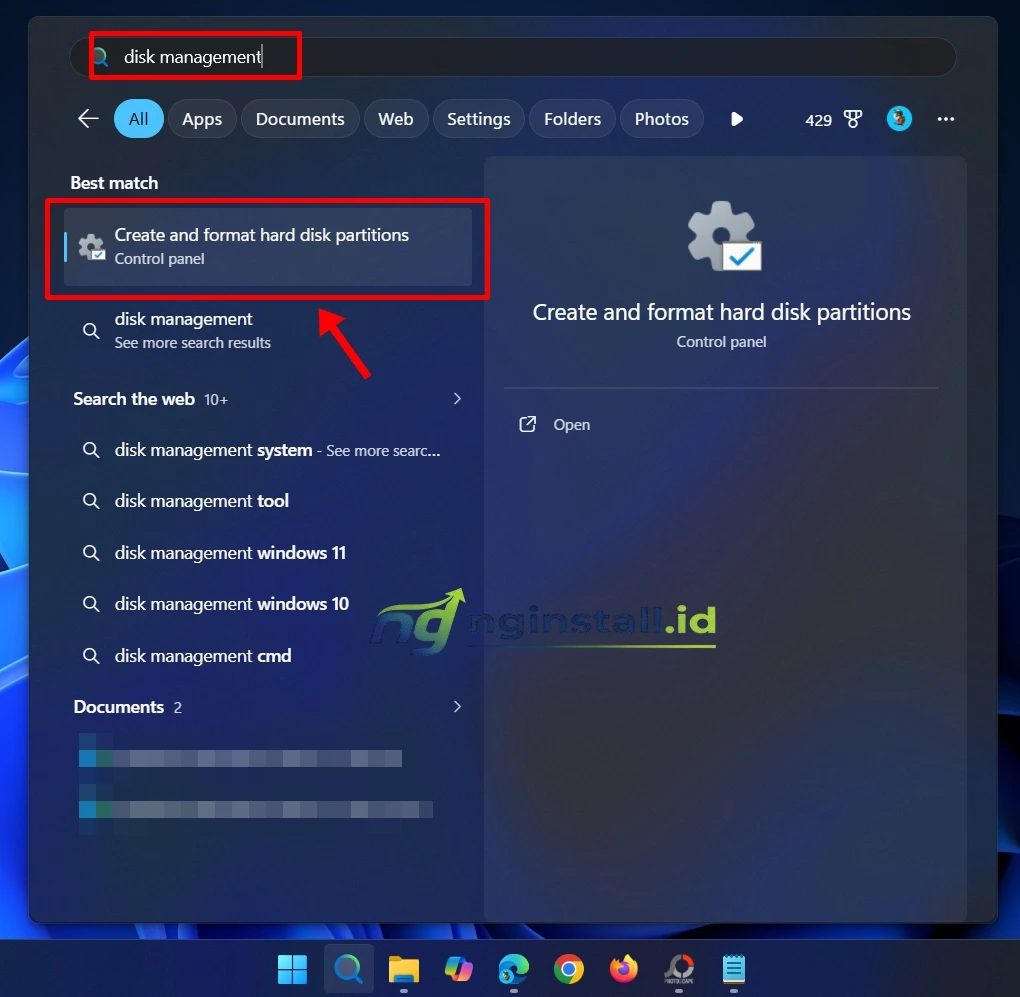
Task: Search web for disk management system
Action: point(268,450)
